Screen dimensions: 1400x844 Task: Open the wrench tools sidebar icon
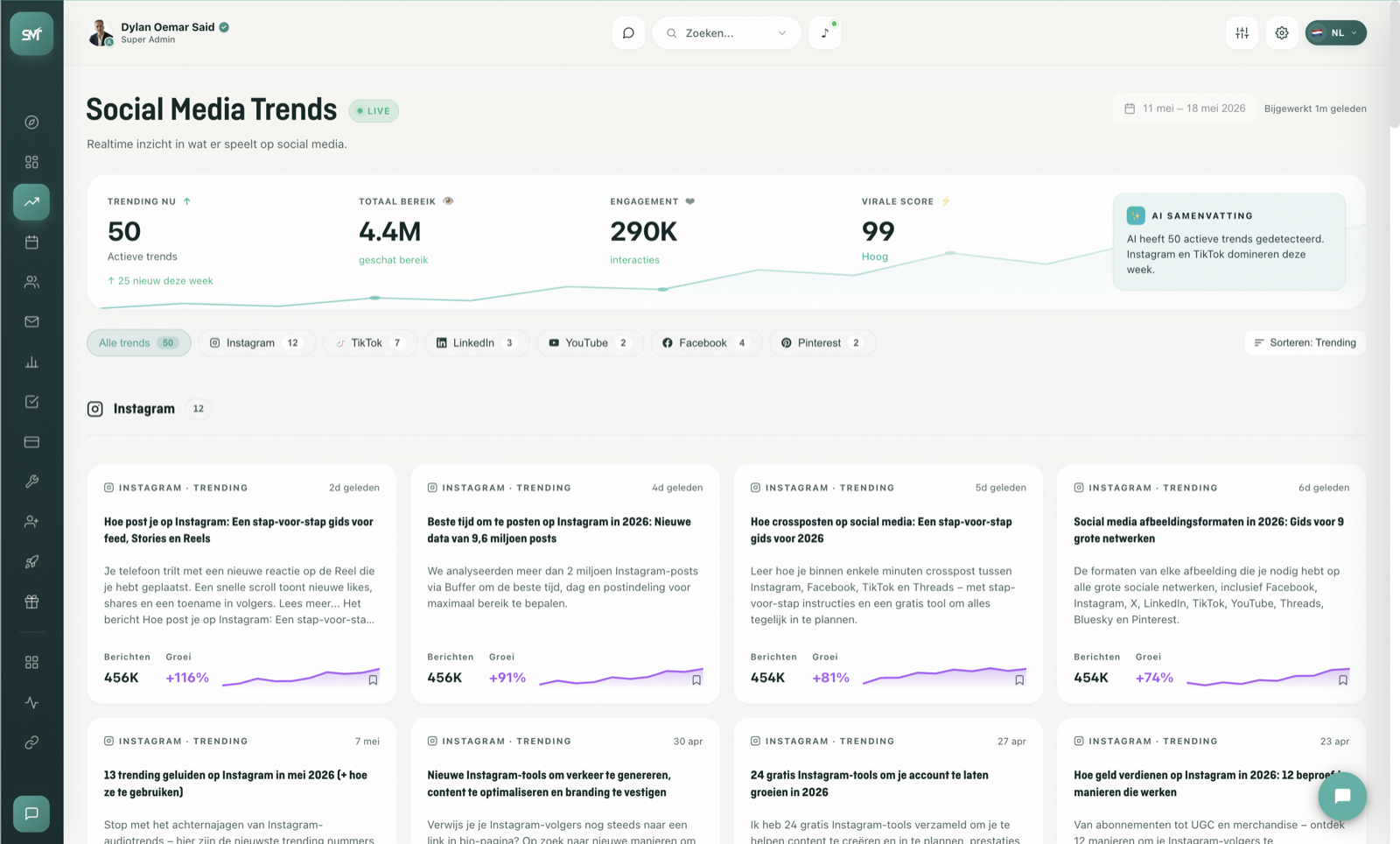click(31, 482)
